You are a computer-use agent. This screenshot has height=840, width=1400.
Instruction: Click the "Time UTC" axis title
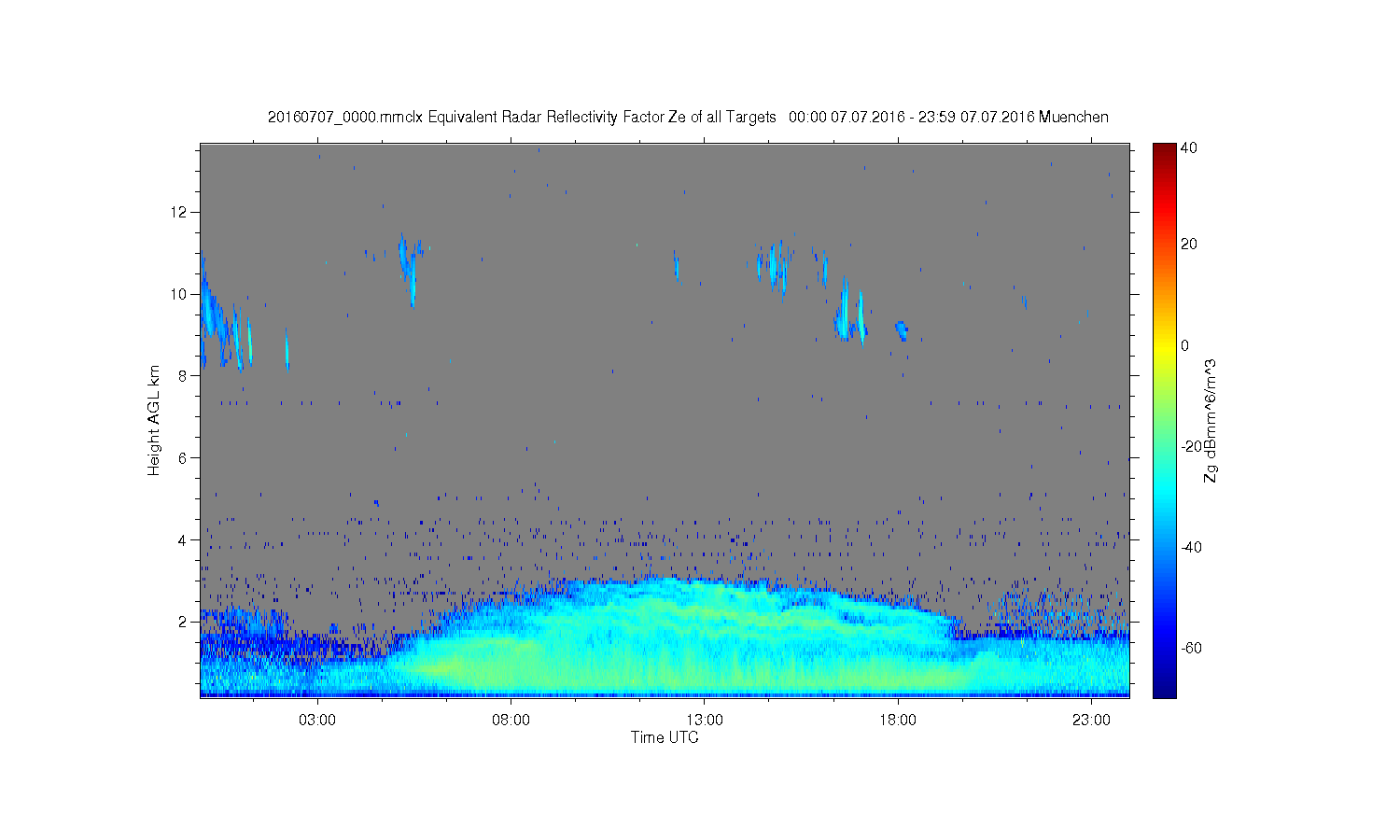coord(665,737)
